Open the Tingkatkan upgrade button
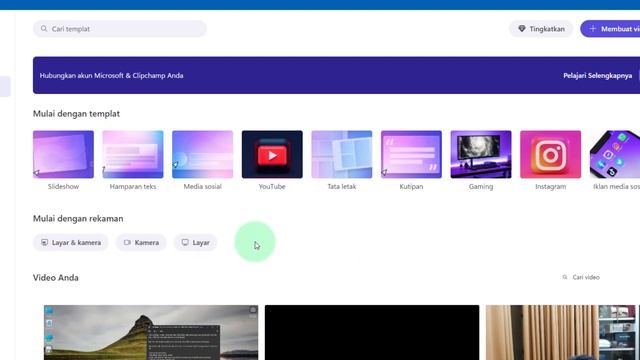This screenshot has width=640, height=360. click(541, 29)
